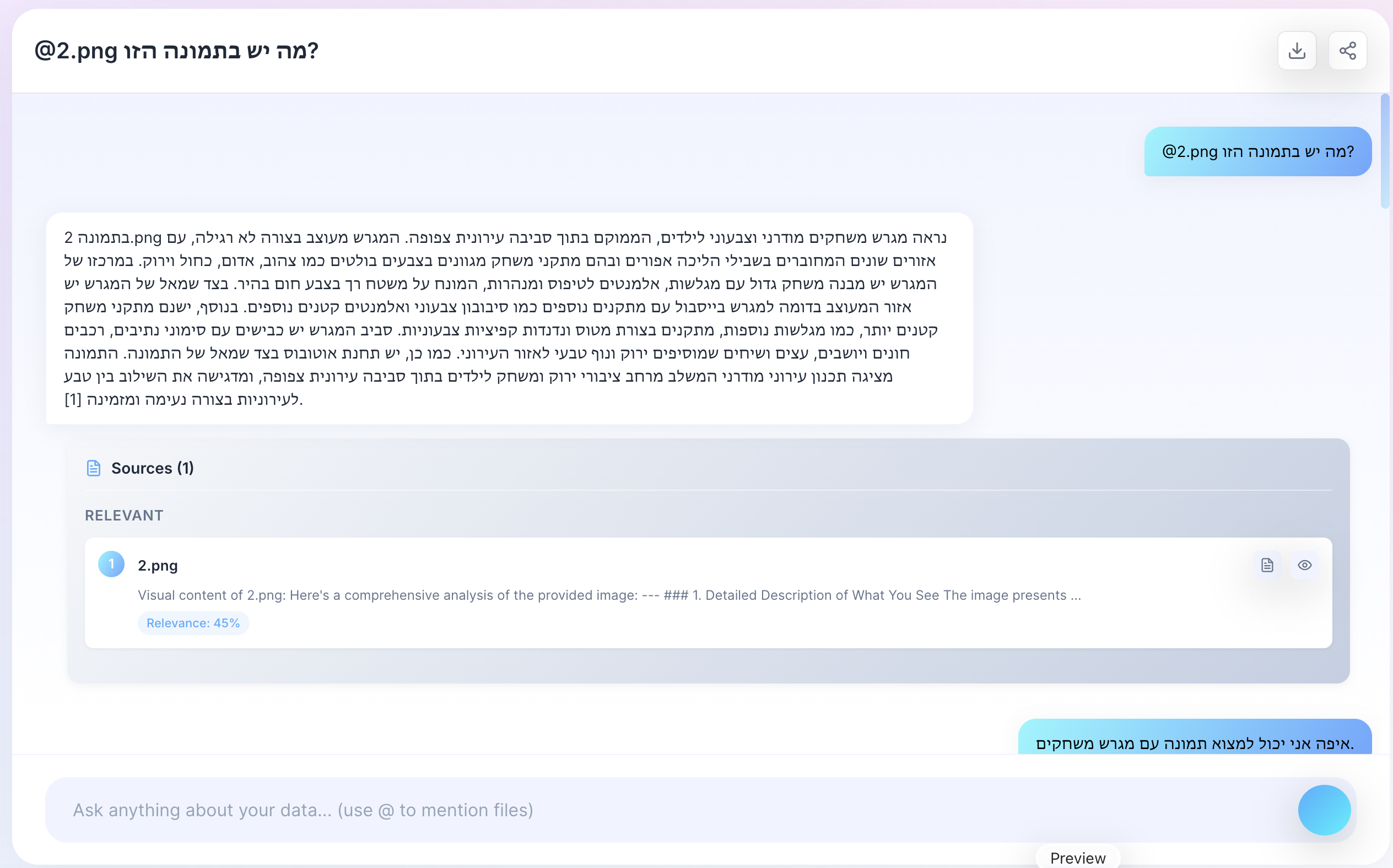Viewport: 1393px width, 868px height.
Task: Click the RELEVANT section label
Action: pyautogui.click(x=124, y=516)
